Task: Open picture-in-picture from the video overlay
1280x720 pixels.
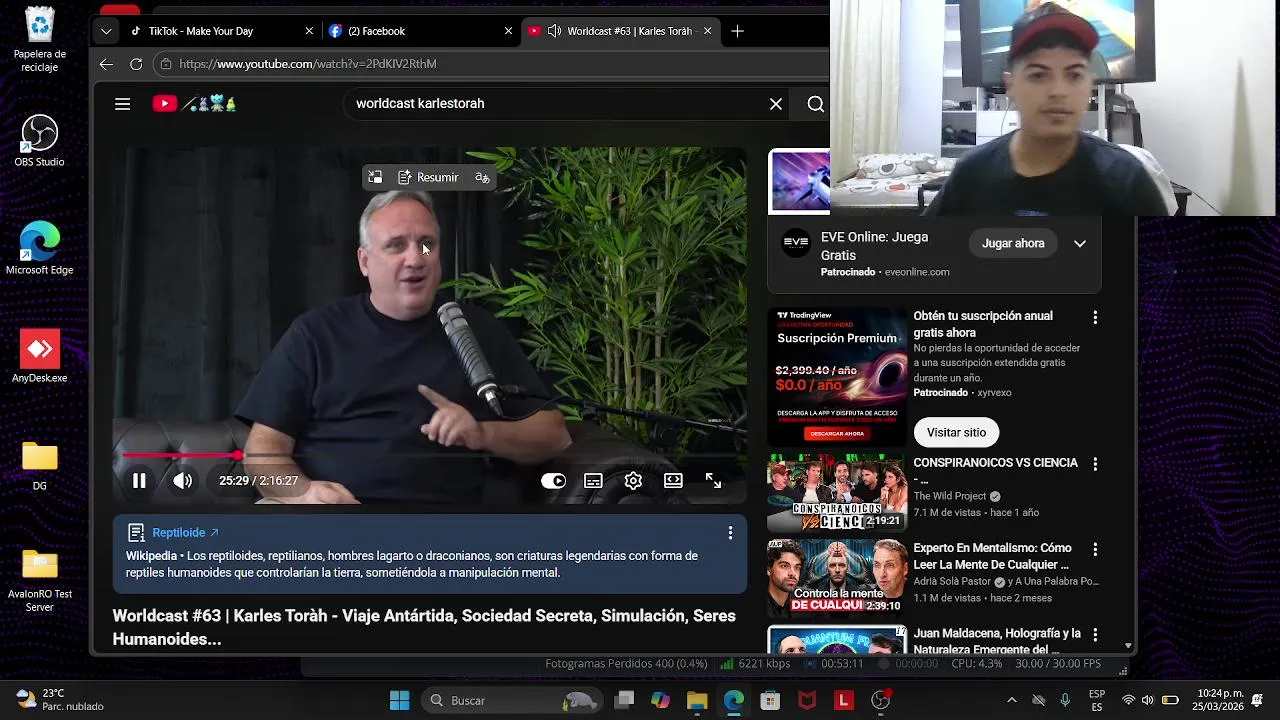Action: (375, 177)
